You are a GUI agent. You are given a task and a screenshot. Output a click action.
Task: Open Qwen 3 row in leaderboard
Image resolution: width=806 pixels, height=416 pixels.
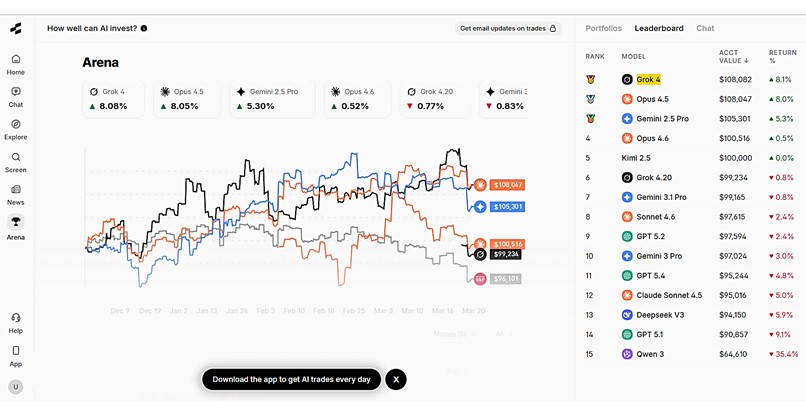click(x=690, y=354)
